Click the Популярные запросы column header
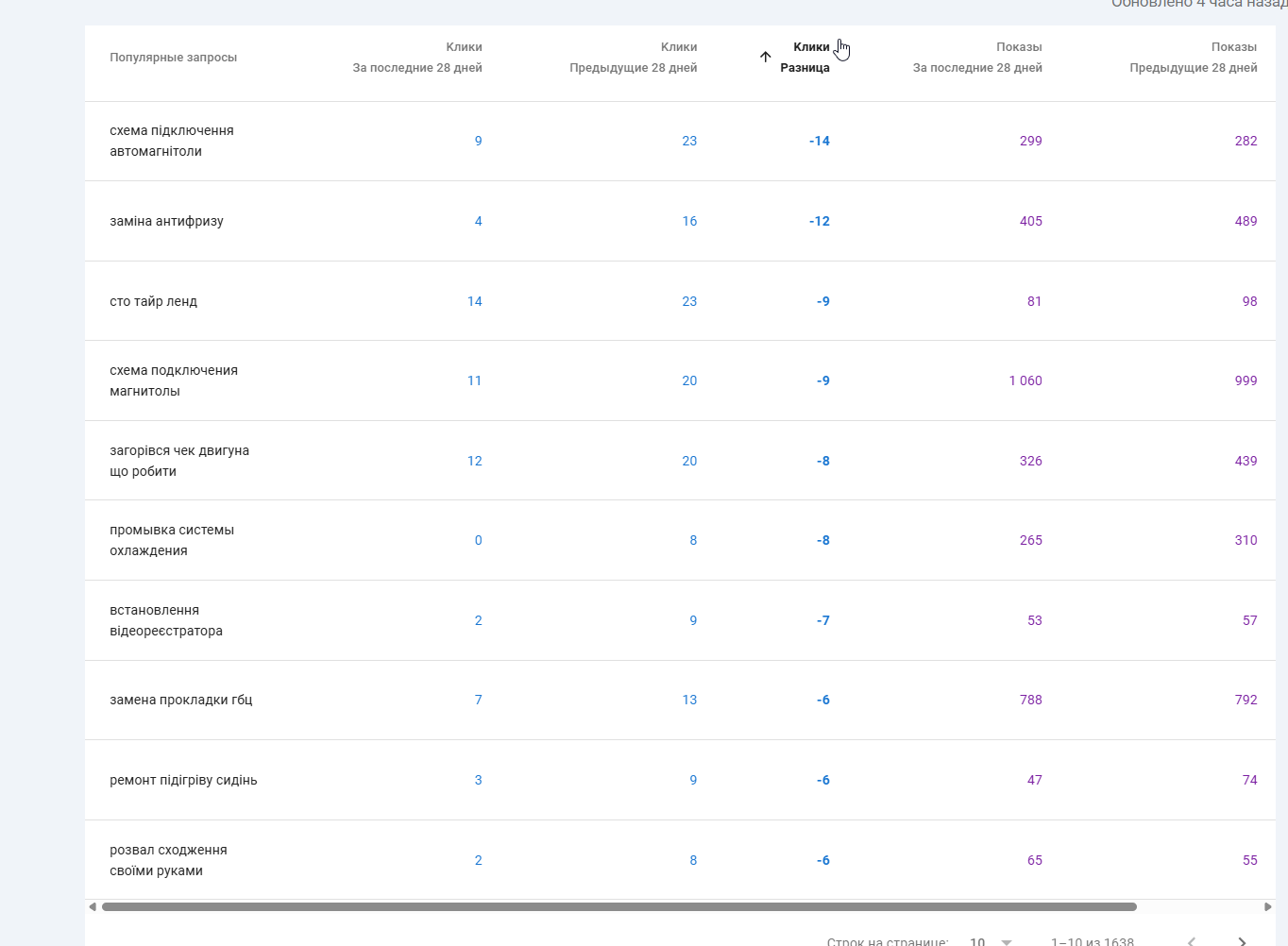Viewport: 1288px width, 946px height. tap(173, 58)
